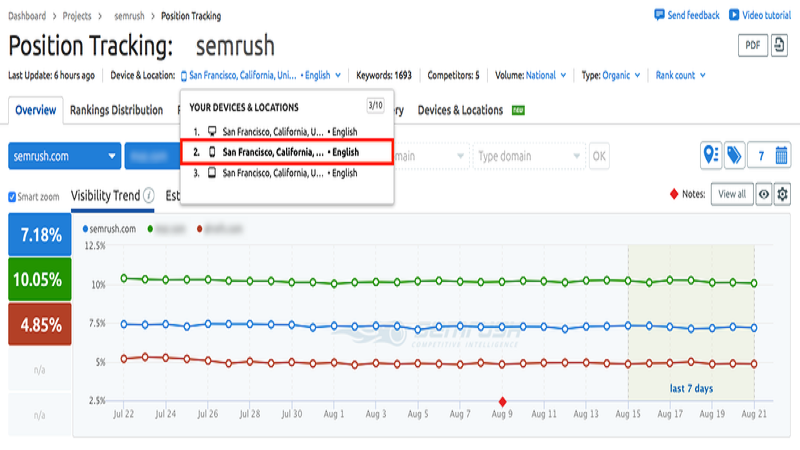Expand the Rank count dropdown
Screen dimensions: 800x450
(681, 76)
